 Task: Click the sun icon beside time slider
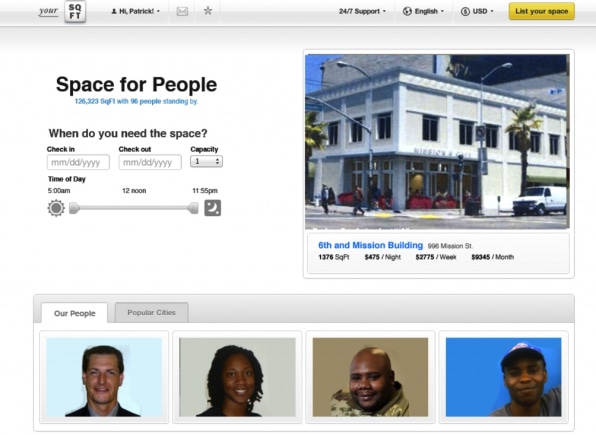(x=56, y=208)
